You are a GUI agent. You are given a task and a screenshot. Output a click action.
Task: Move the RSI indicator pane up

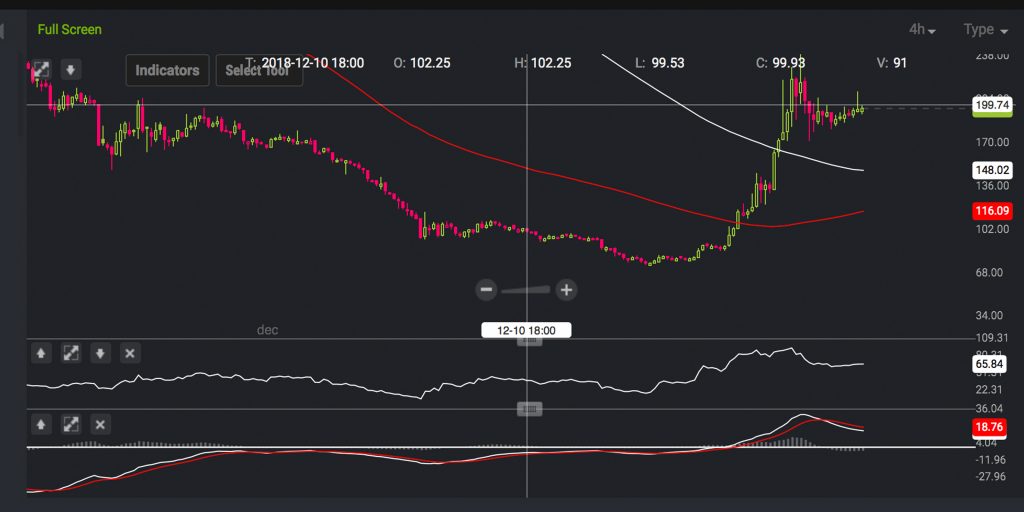(41, 353)
